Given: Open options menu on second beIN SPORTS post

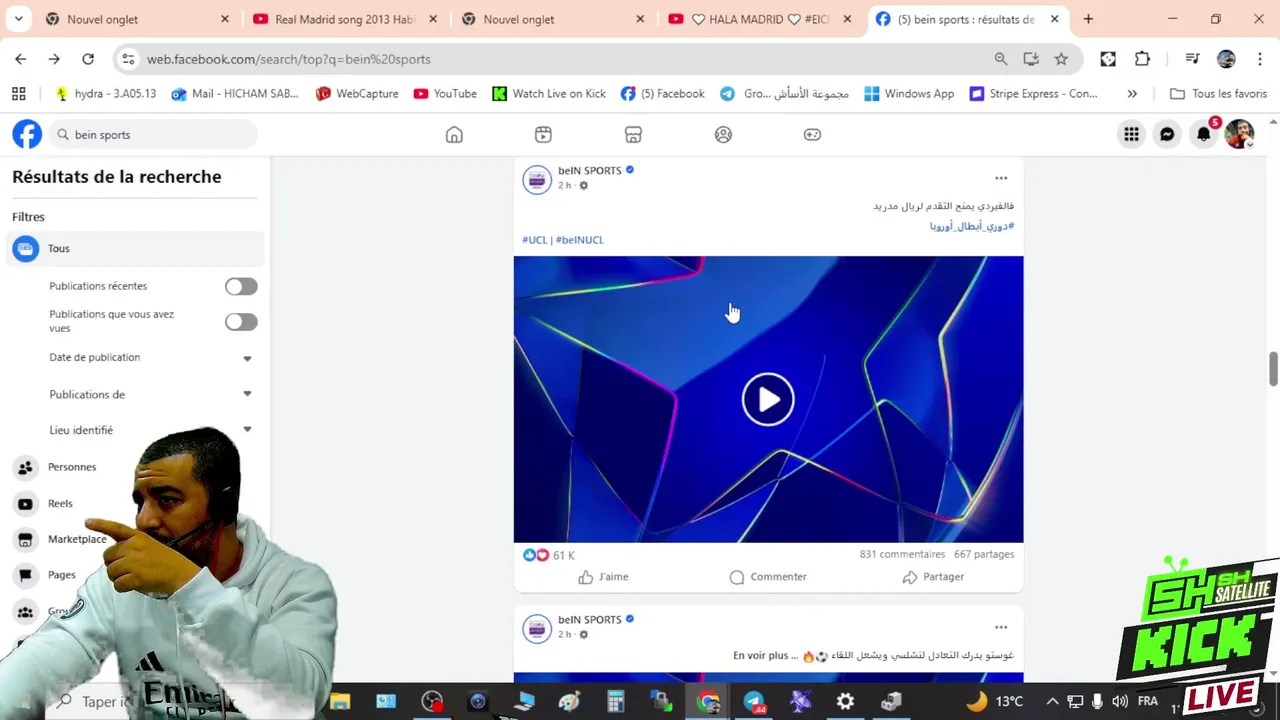Looking at the screenshot, I should point(1001,627).
